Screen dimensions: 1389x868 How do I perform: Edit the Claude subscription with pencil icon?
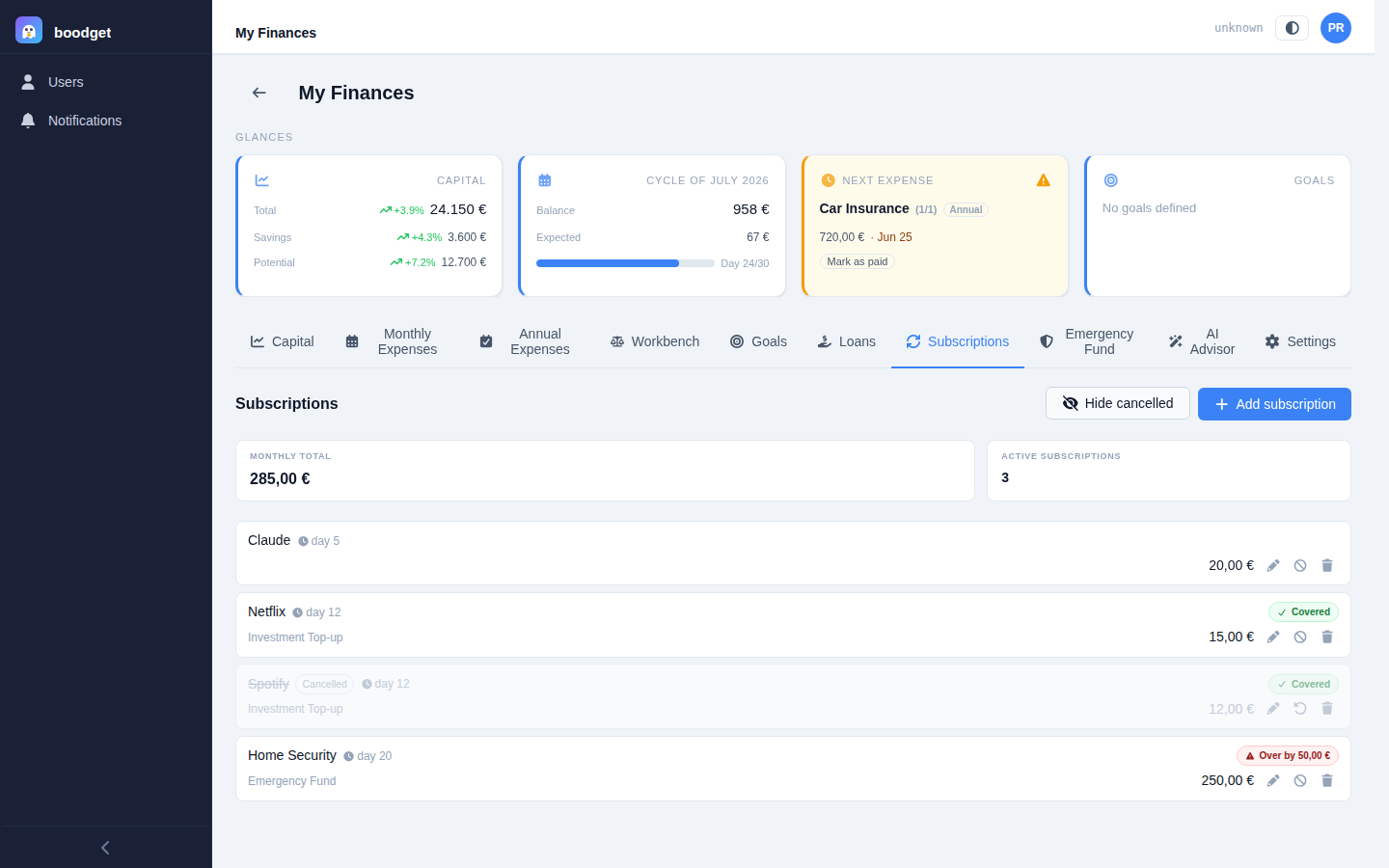[1273, 566]
